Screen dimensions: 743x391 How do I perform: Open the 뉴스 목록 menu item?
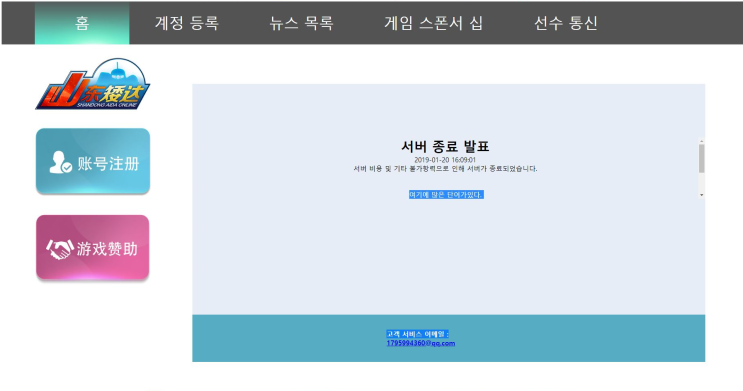coord(301,23)
